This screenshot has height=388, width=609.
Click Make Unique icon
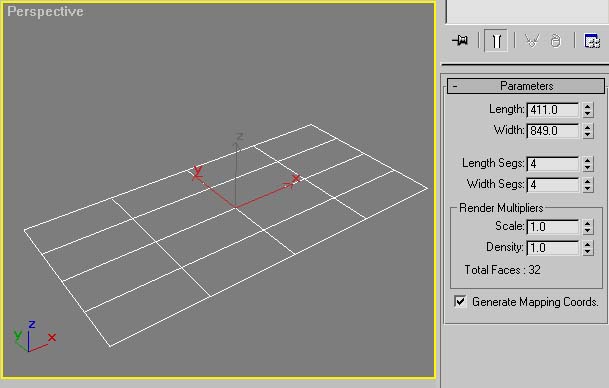(x=532, y=40)
